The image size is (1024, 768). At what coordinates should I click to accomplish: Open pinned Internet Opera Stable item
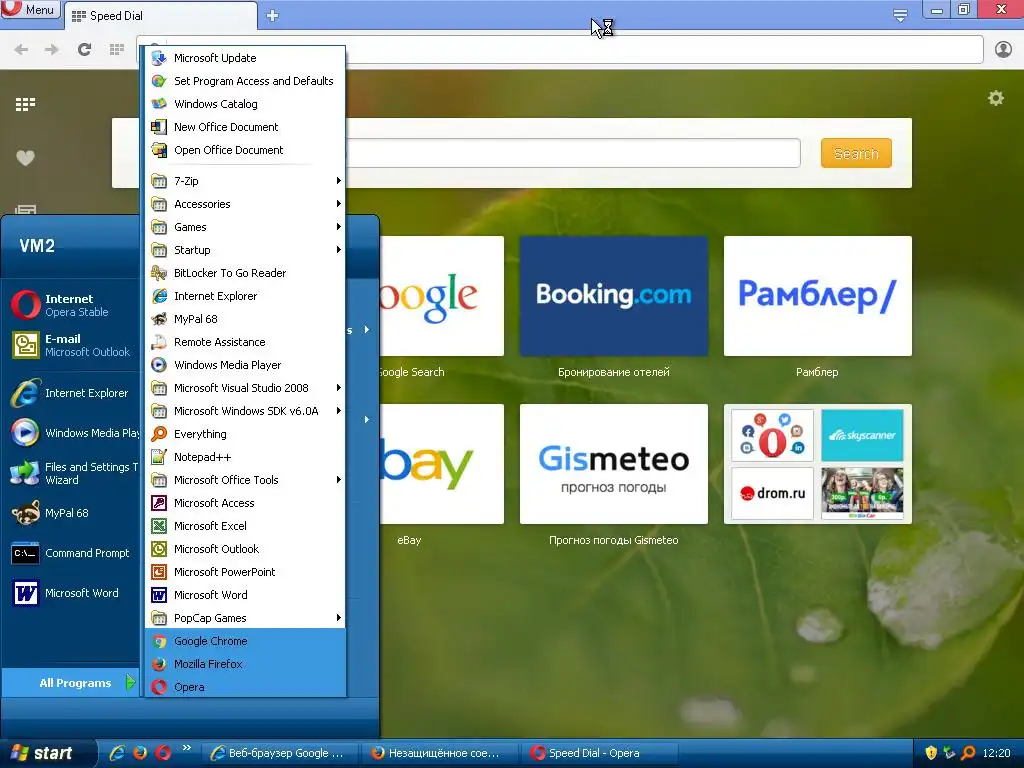72,305
